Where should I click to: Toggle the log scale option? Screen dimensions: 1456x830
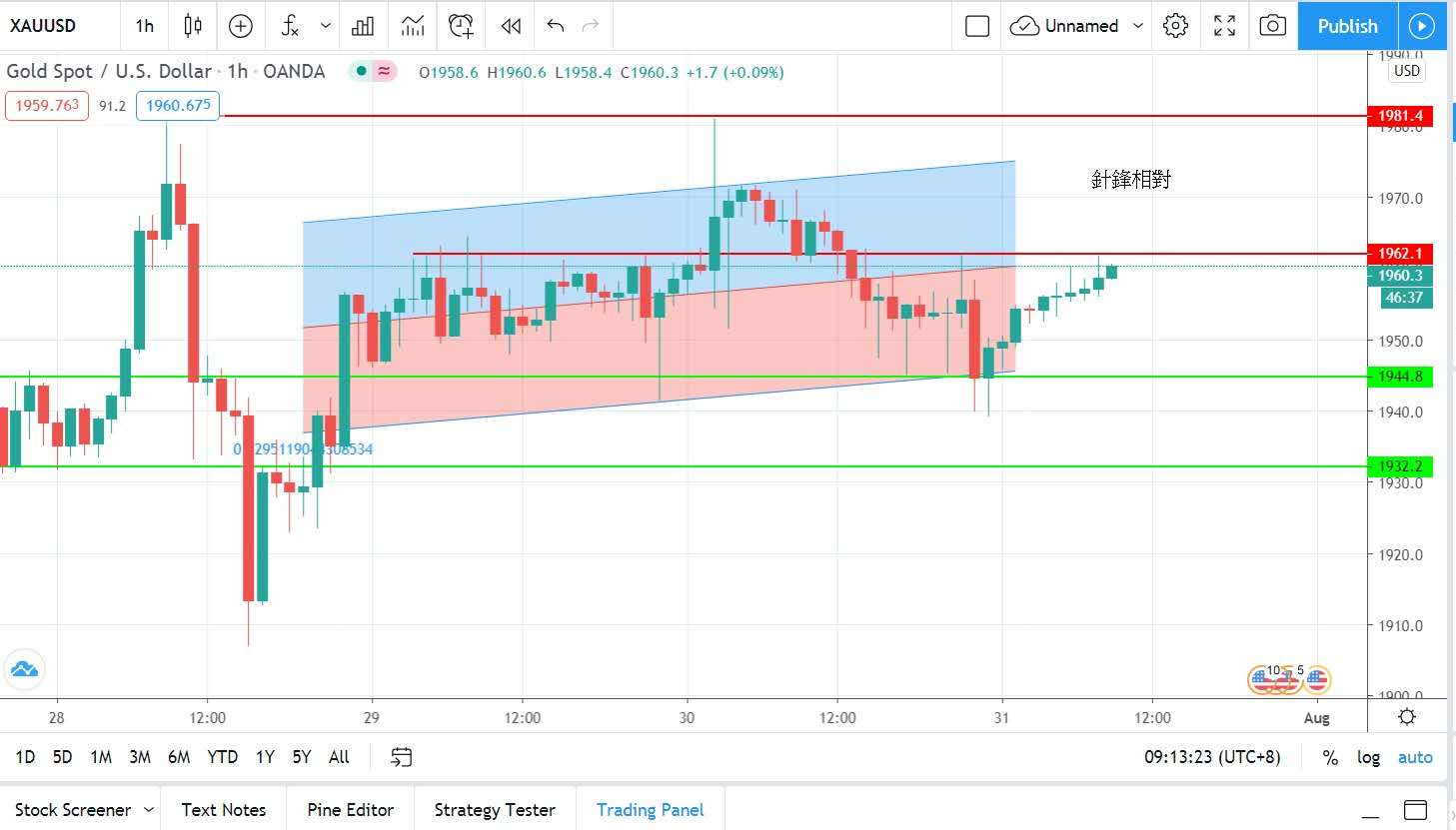coord(1368,757)
